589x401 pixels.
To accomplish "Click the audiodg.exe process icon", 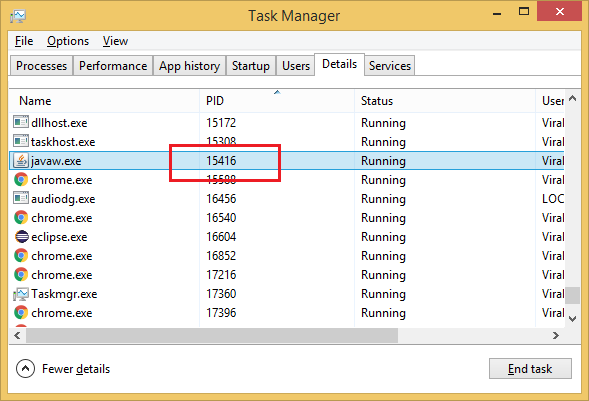I will 21,198.
